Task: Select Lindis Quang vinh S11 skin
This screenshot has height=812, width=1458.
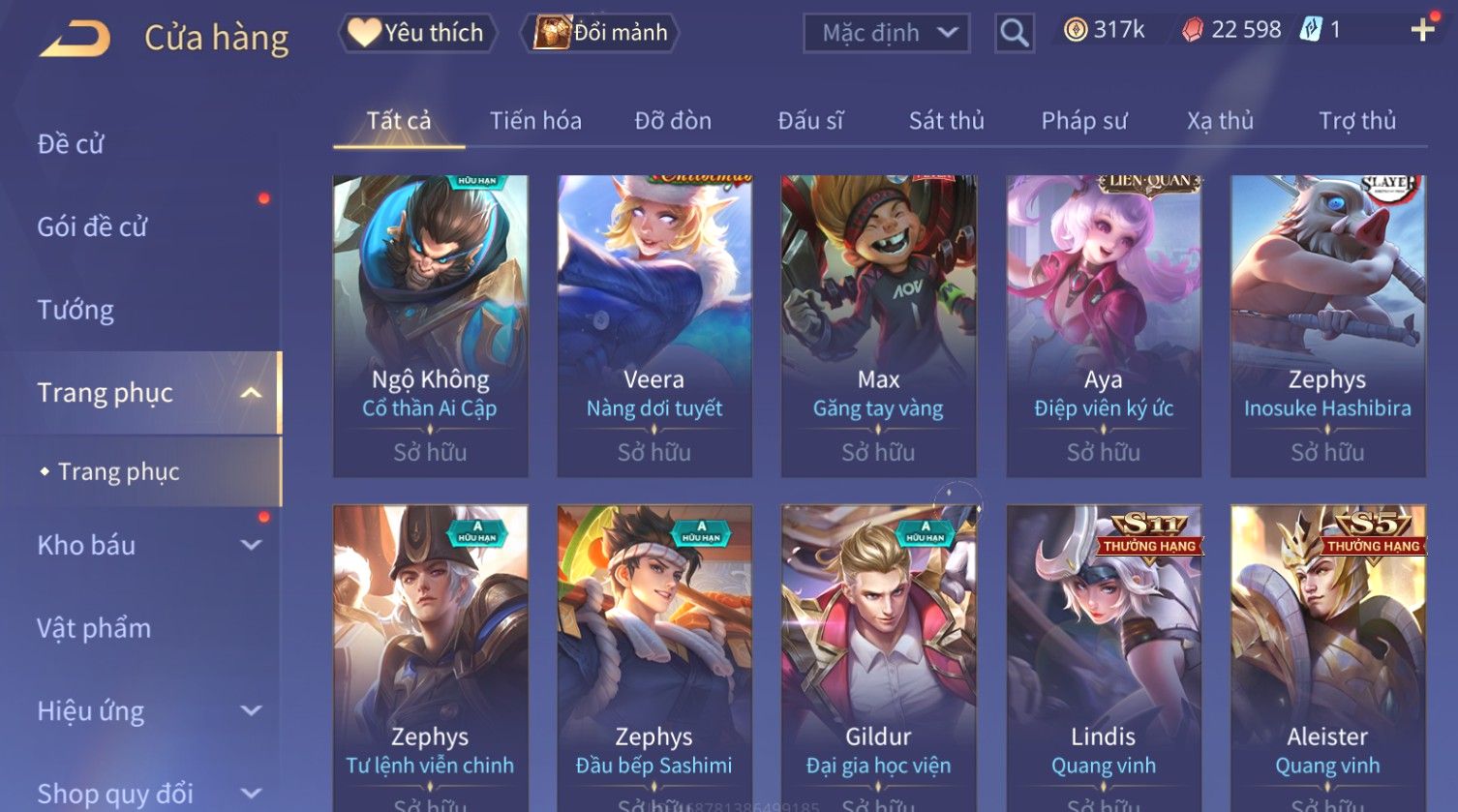Action: point(1104,658)
